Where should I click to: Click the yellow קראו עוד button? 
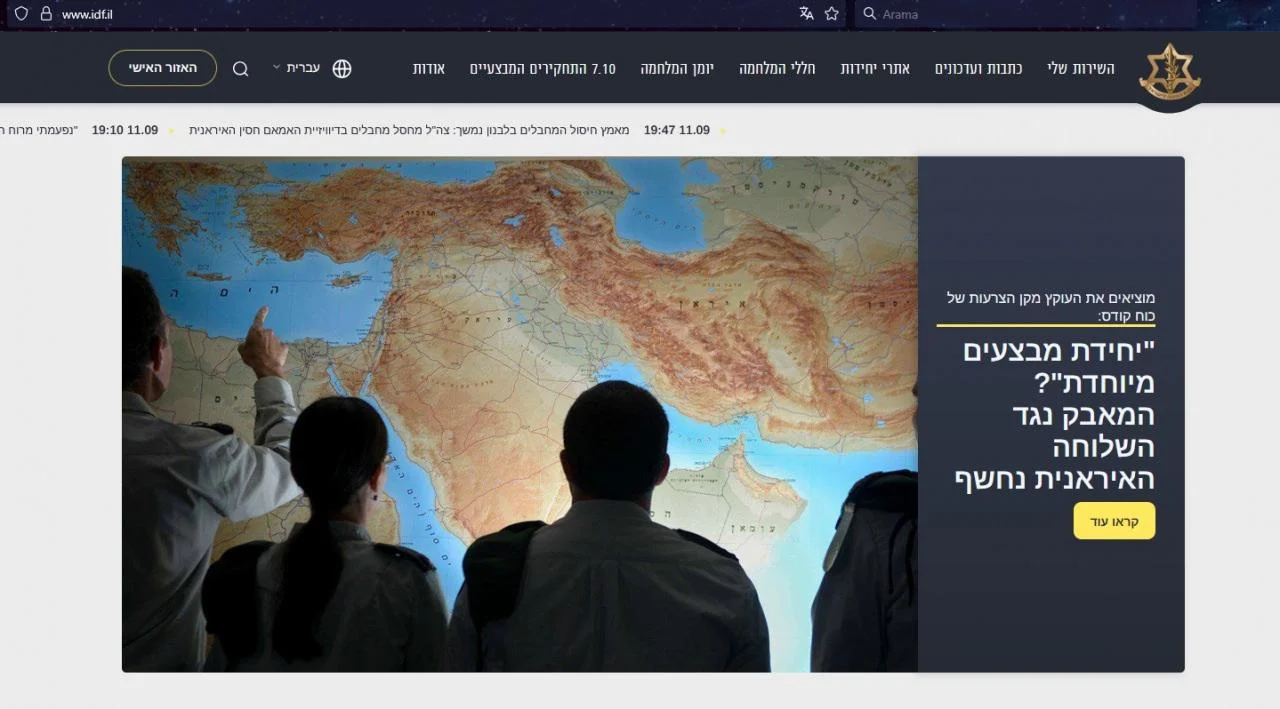coord(1114,521)
